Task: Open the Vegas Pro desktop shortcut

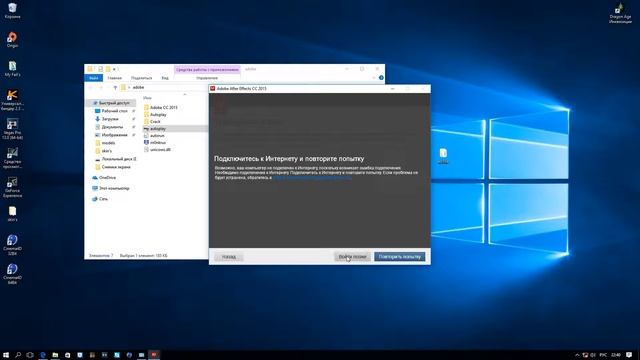Action: click(x=12, y=129)
